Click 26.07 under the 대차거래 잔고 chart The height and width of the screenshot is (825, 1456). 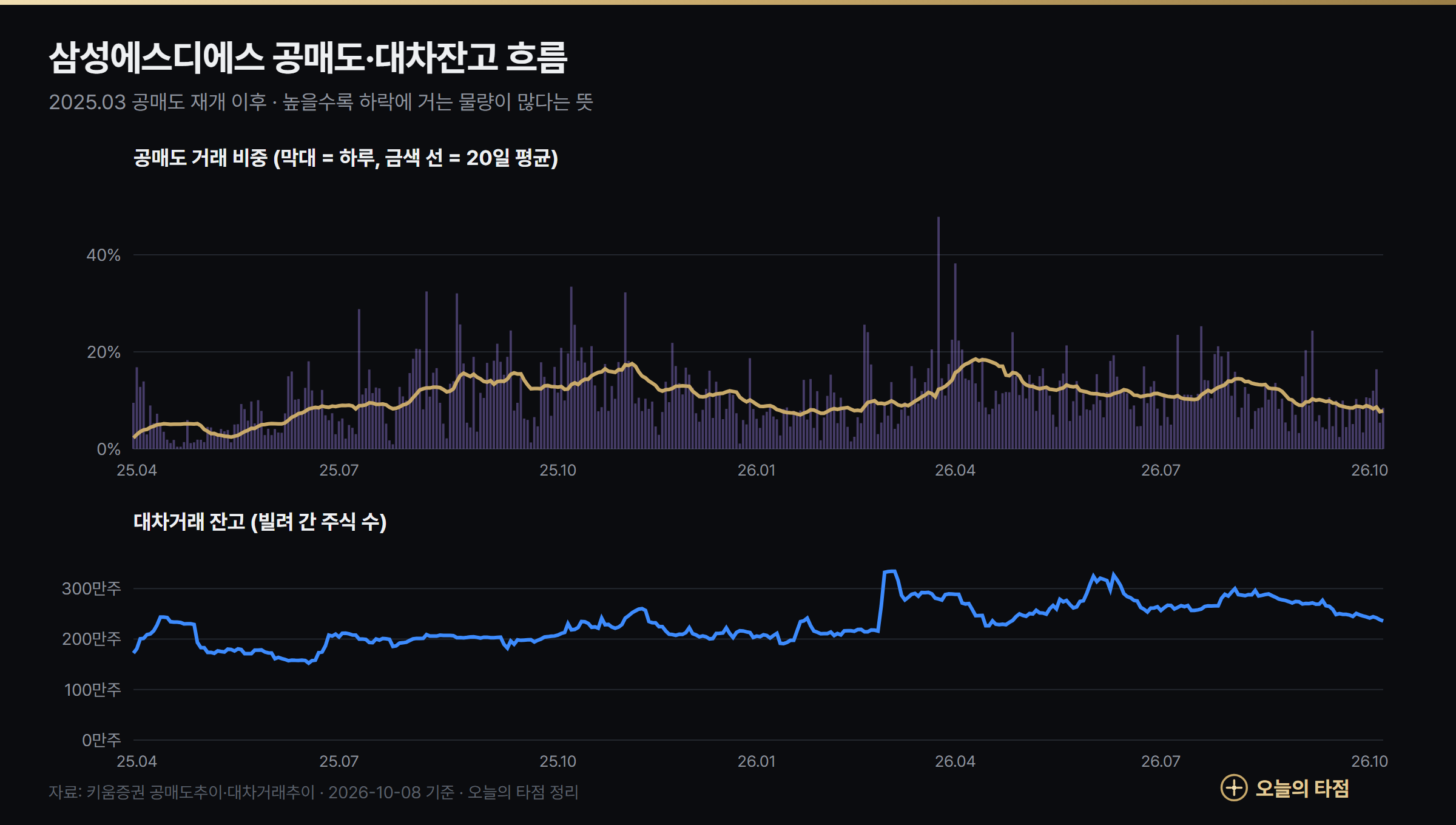point(1161,761)
